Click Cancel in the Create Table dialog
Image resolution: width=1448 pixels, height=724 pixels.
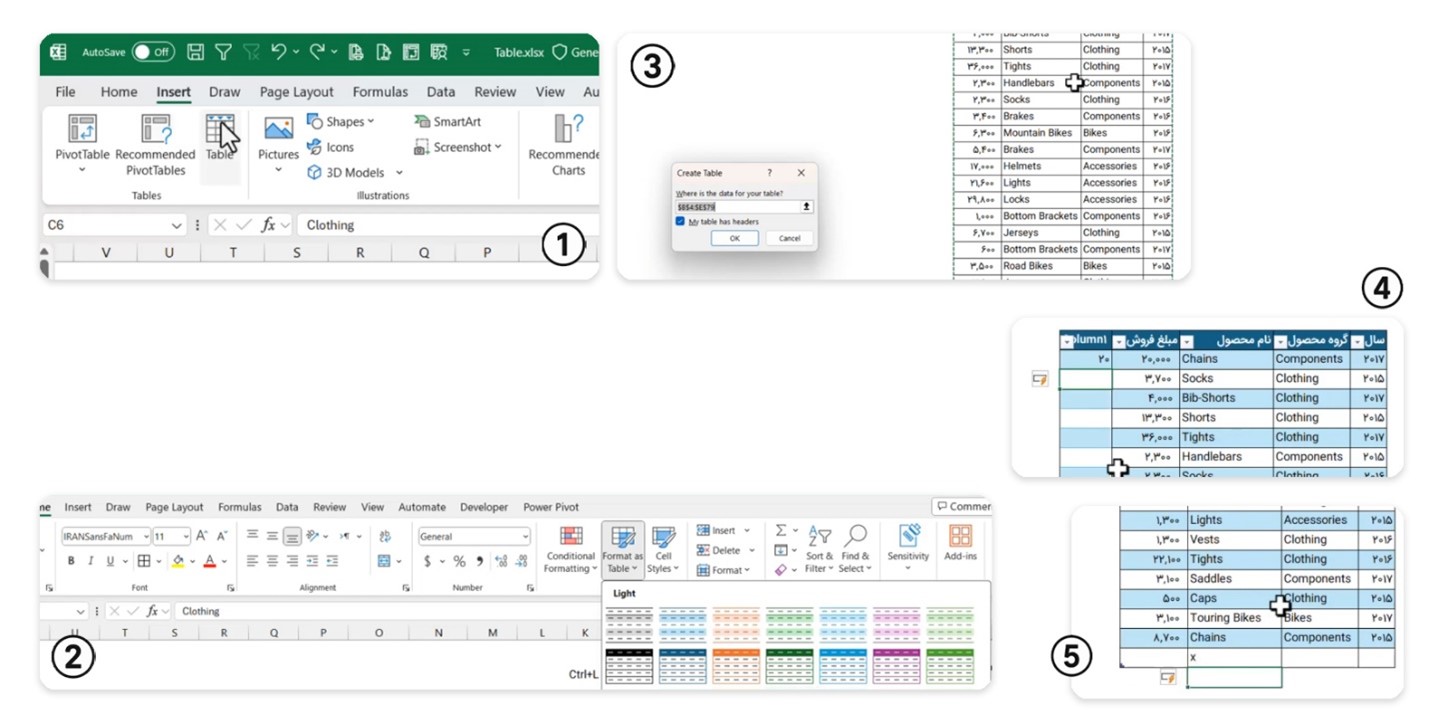tap(789, 238)
